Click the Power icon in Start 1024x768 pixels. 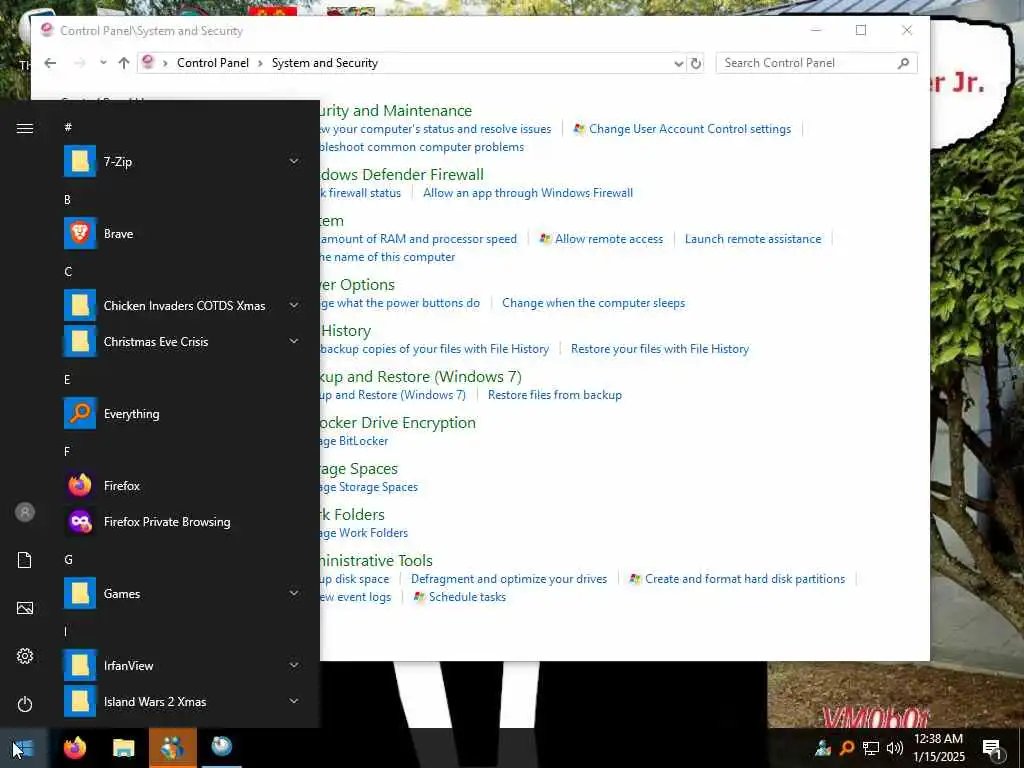tap(25, 704)
